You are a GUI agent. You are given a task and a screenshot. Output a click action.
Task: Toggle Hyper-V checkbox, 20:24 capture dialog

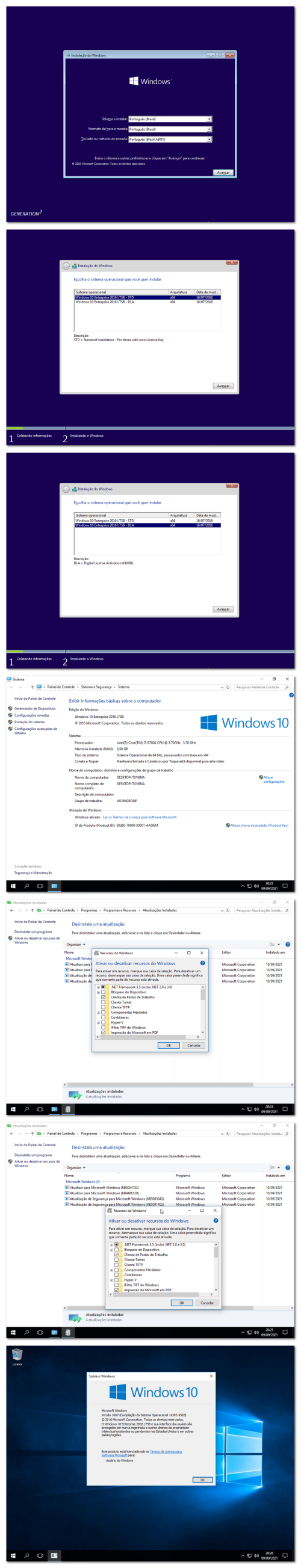click(103, 1023)
